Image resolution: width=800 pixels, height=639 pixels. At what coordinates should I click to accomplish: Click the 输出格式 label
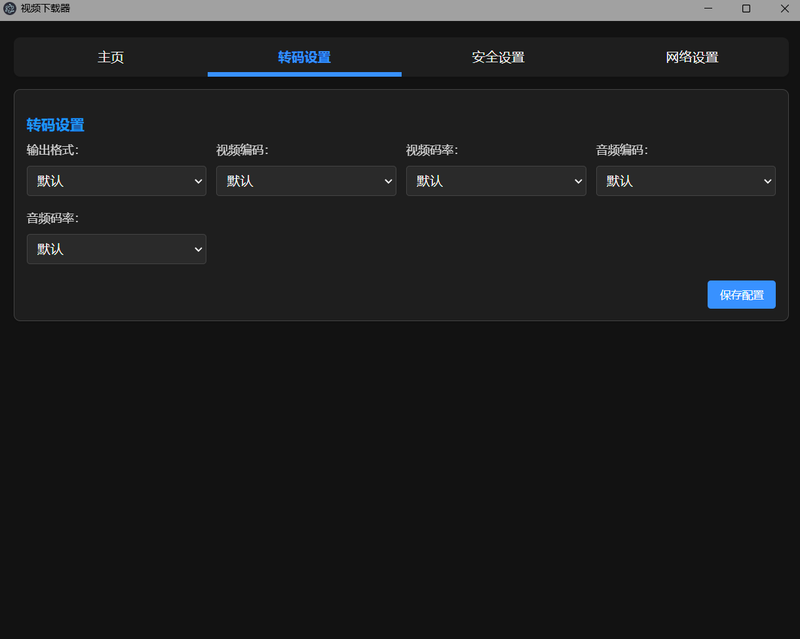(x=53, y=150)
